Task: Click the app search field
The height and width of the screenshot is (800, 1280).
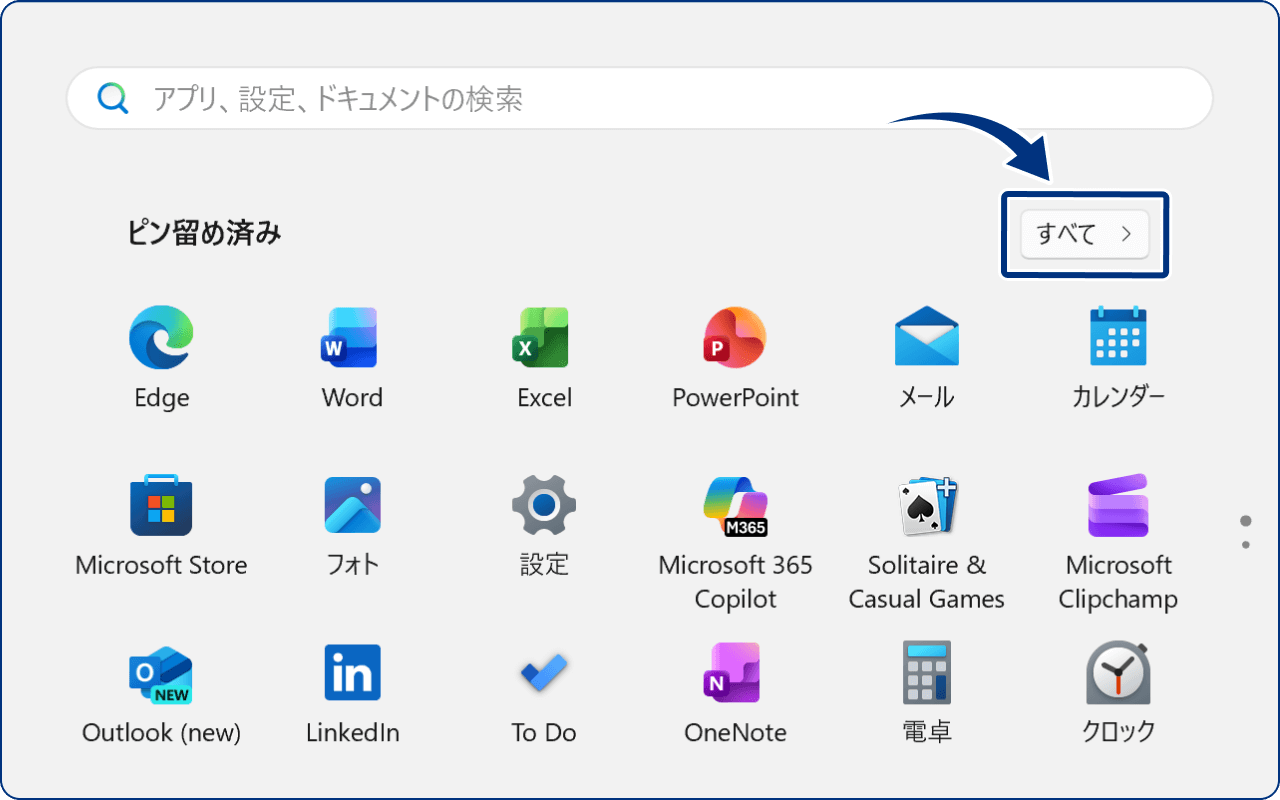Action: point(640,97)
